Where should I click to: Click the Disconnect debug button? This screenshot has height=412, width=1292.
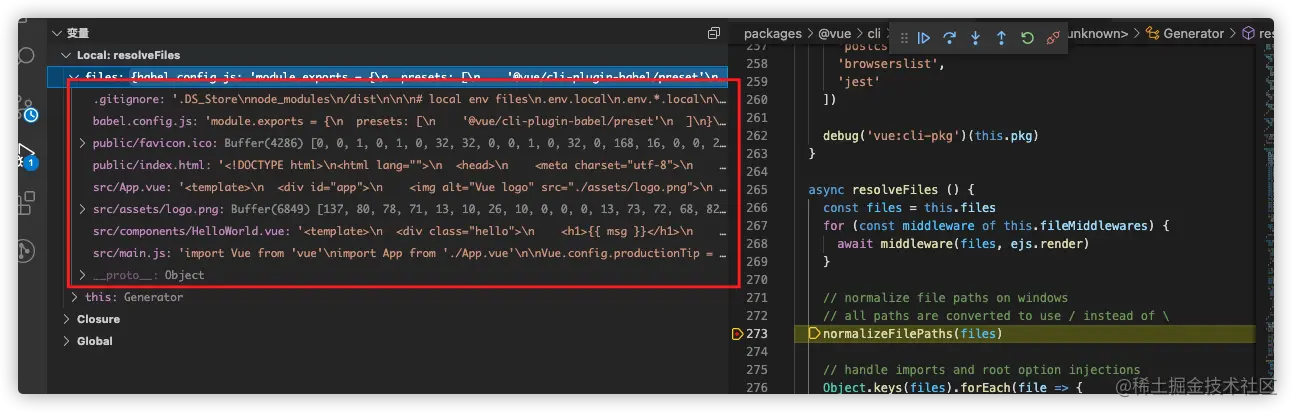click(x=1052, y=38)
